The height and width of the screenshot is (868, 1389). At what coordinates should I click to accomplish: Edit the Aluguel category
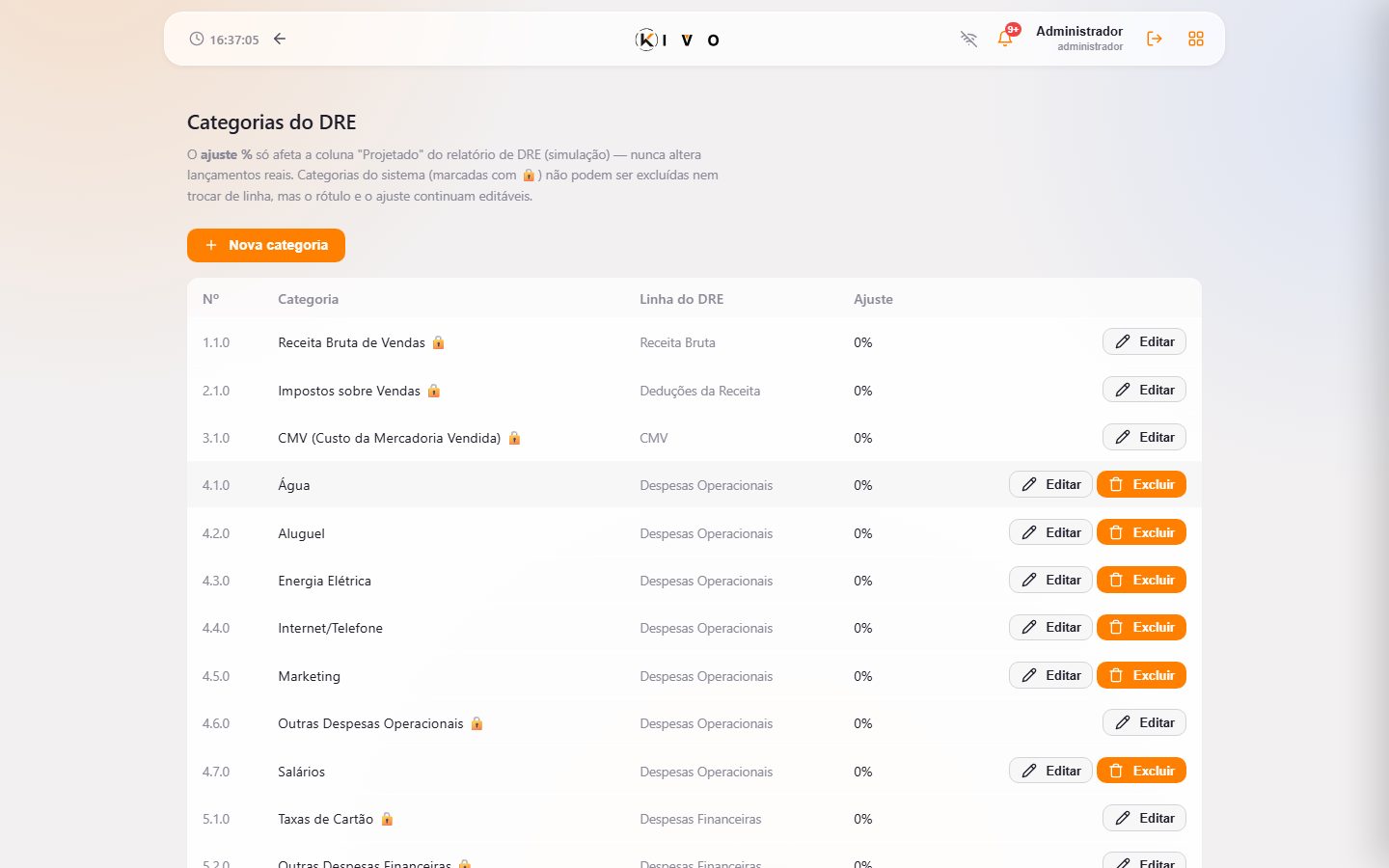pyautogui.click(x=1050, y=532)
